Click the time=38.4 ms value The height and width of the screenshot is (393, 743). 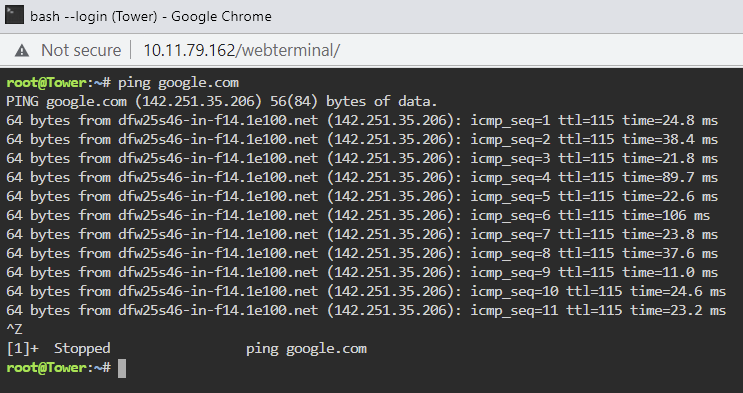[x=670, y=139]
